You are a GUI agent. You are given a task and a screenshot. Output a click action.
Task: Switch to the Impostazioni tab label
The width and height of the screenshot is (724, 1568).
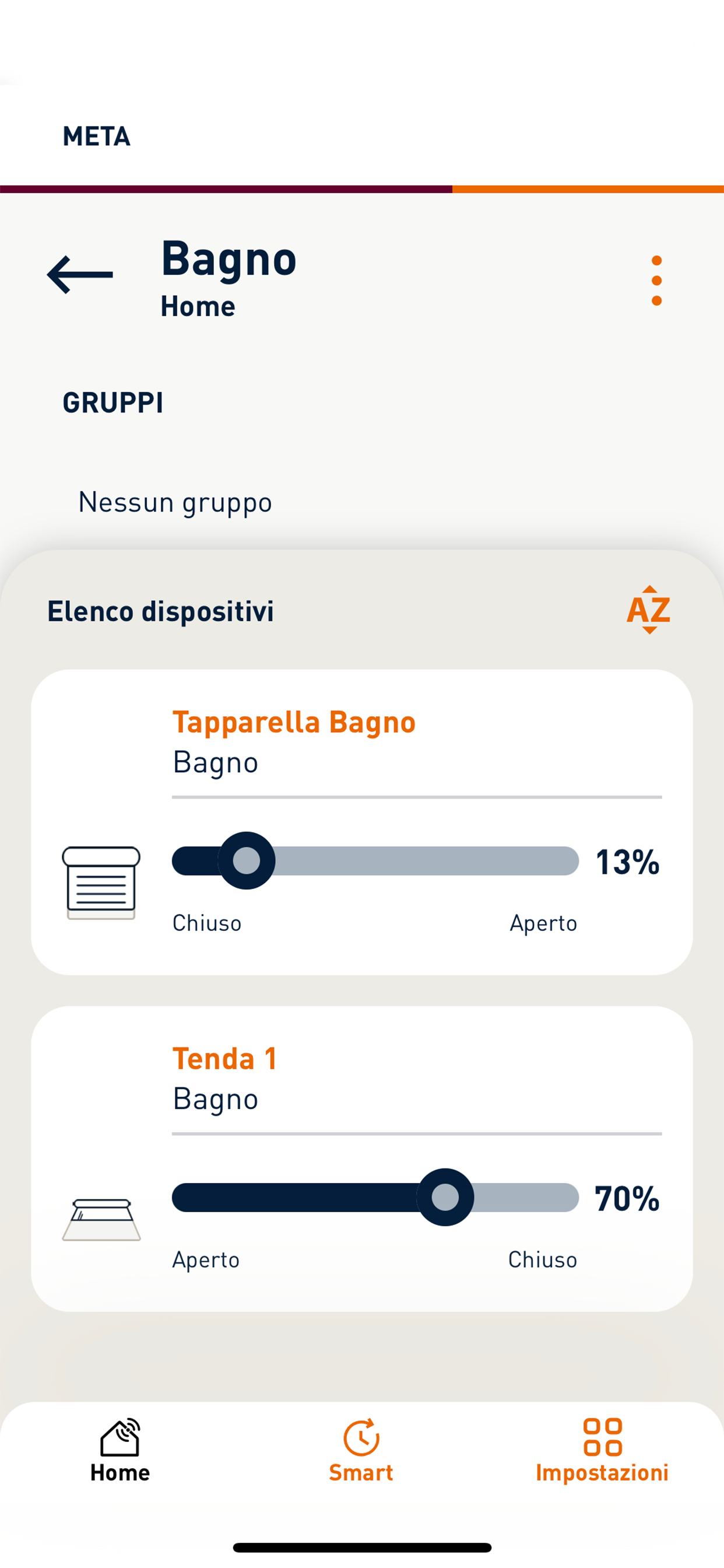click(602, 1473)
